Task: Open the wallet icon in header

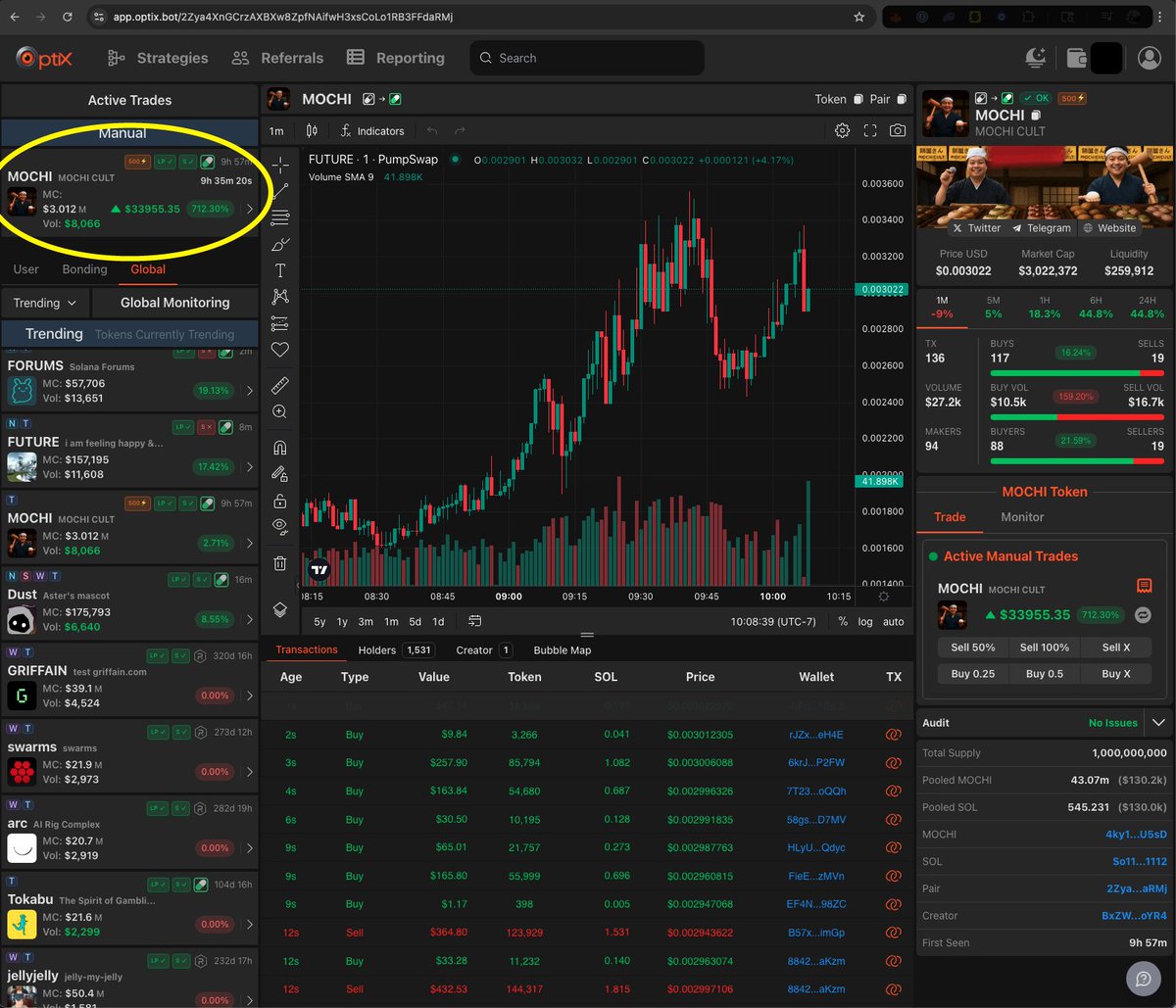Action: pyautogui.click(x=1076, y=58)
